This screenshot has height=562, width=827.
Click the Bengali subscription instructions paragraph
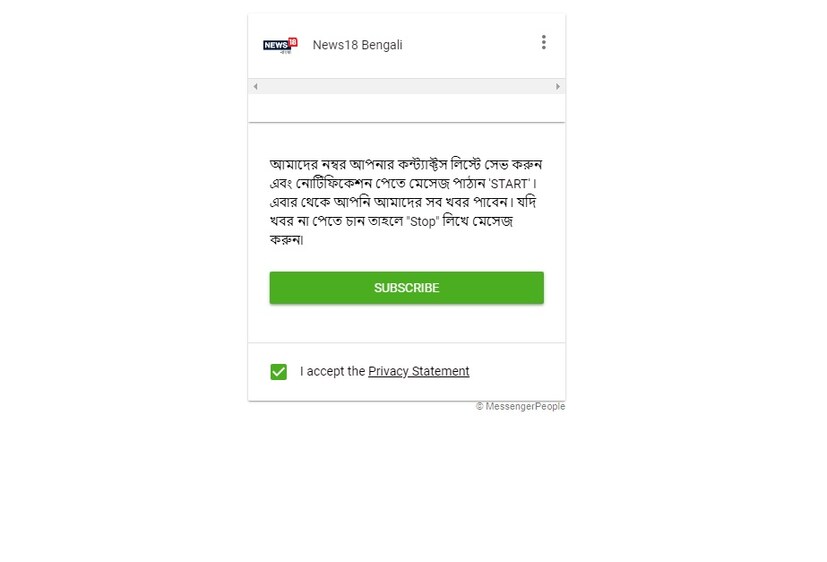[x=406, y=202]
